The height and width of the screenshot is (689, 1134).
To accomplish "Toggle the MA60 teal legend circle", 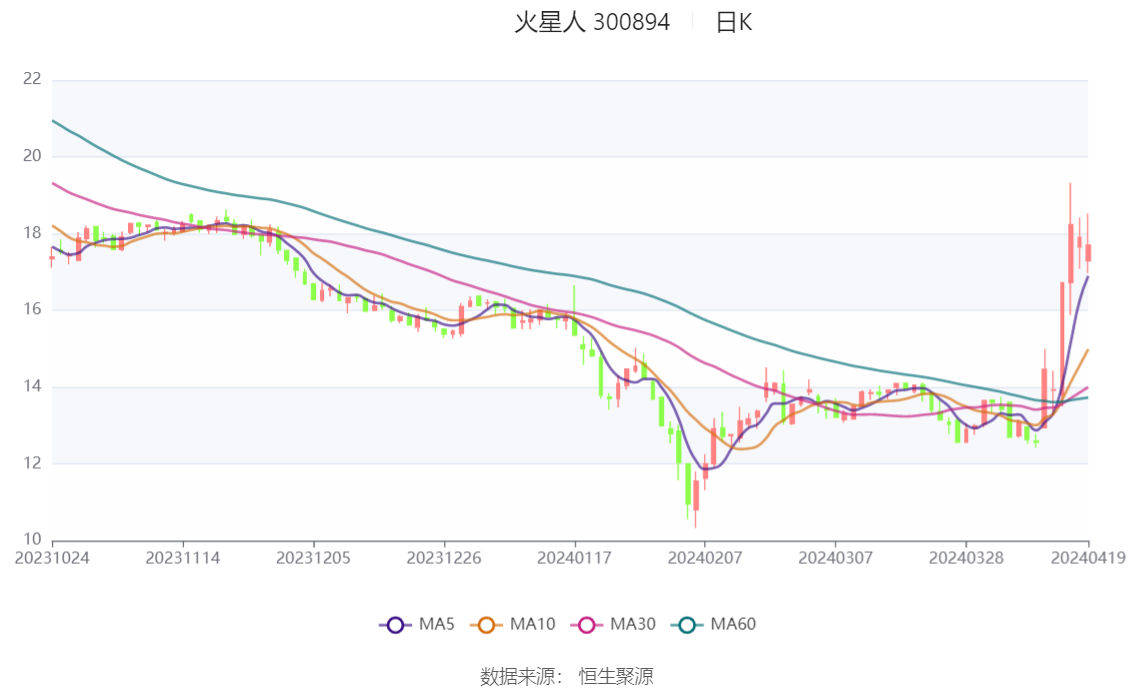I will pos(687,625).
